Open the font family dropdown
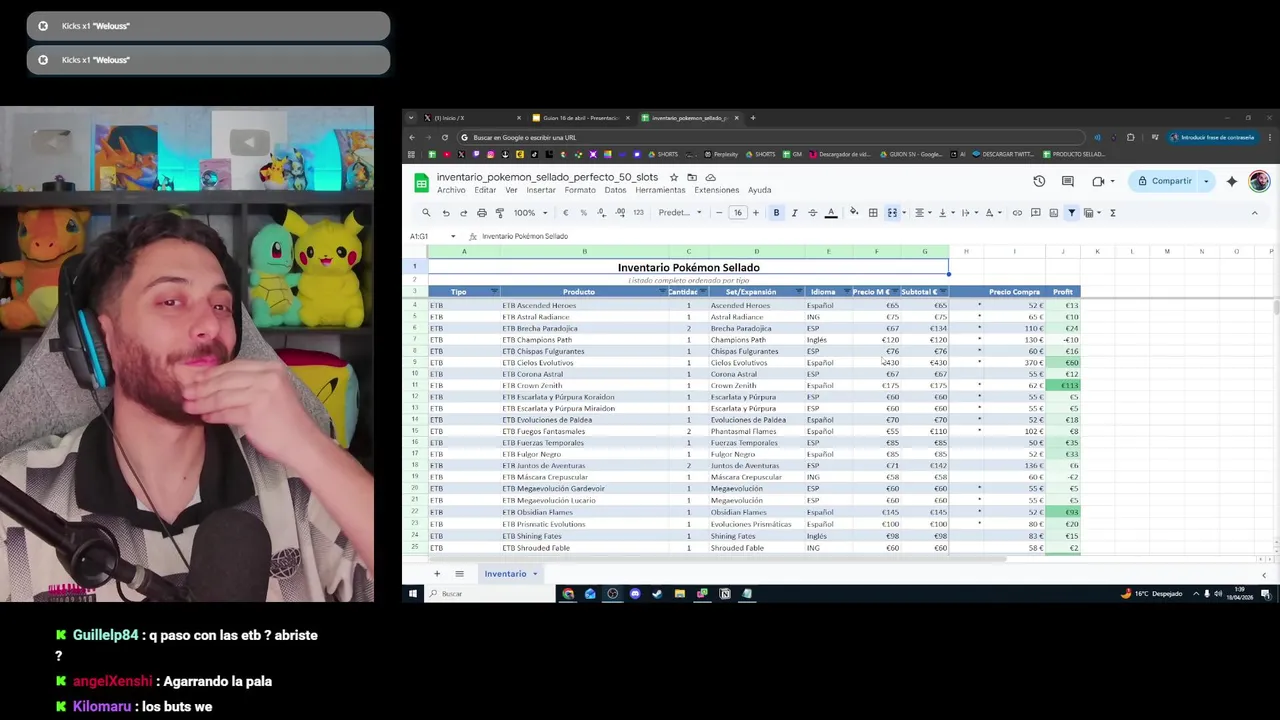 point(680,213)
